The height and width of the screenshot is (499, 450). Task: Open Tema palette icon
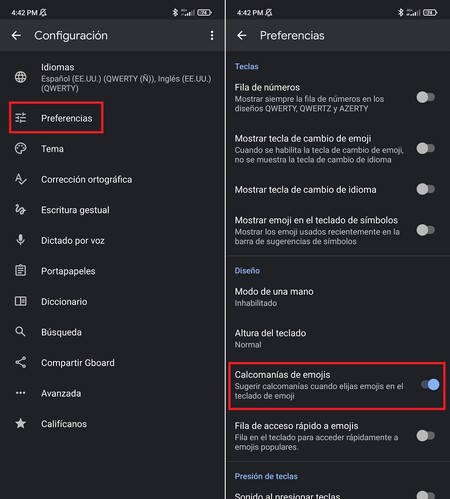[x=21, y=149]
